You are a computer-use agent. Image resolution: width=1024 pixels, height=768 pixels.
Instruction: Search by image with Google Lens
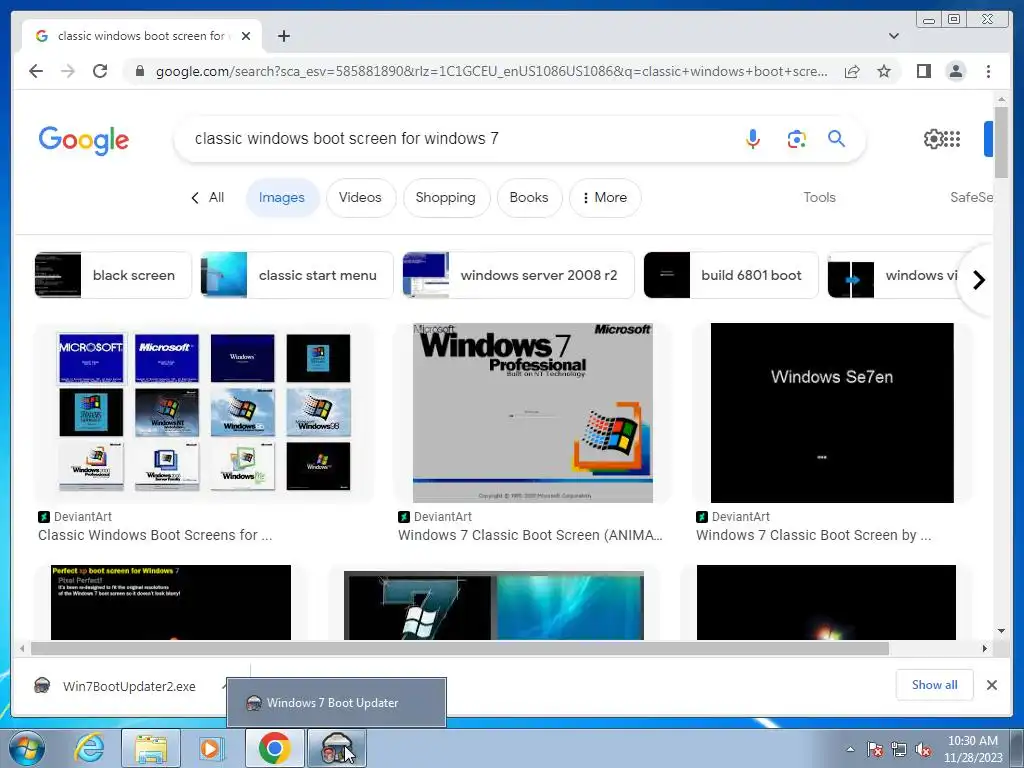(x=796, y=138)
